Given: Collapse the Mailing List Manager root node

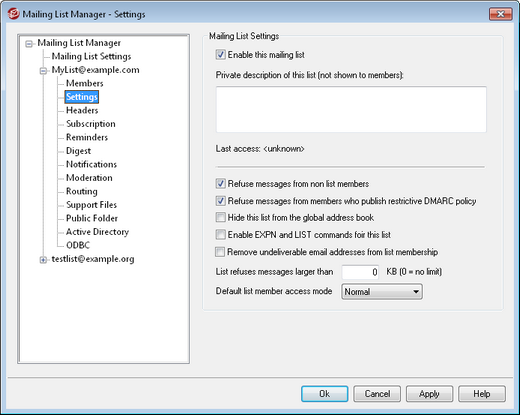Looking at the screenshot, I should tap(29, 44).
